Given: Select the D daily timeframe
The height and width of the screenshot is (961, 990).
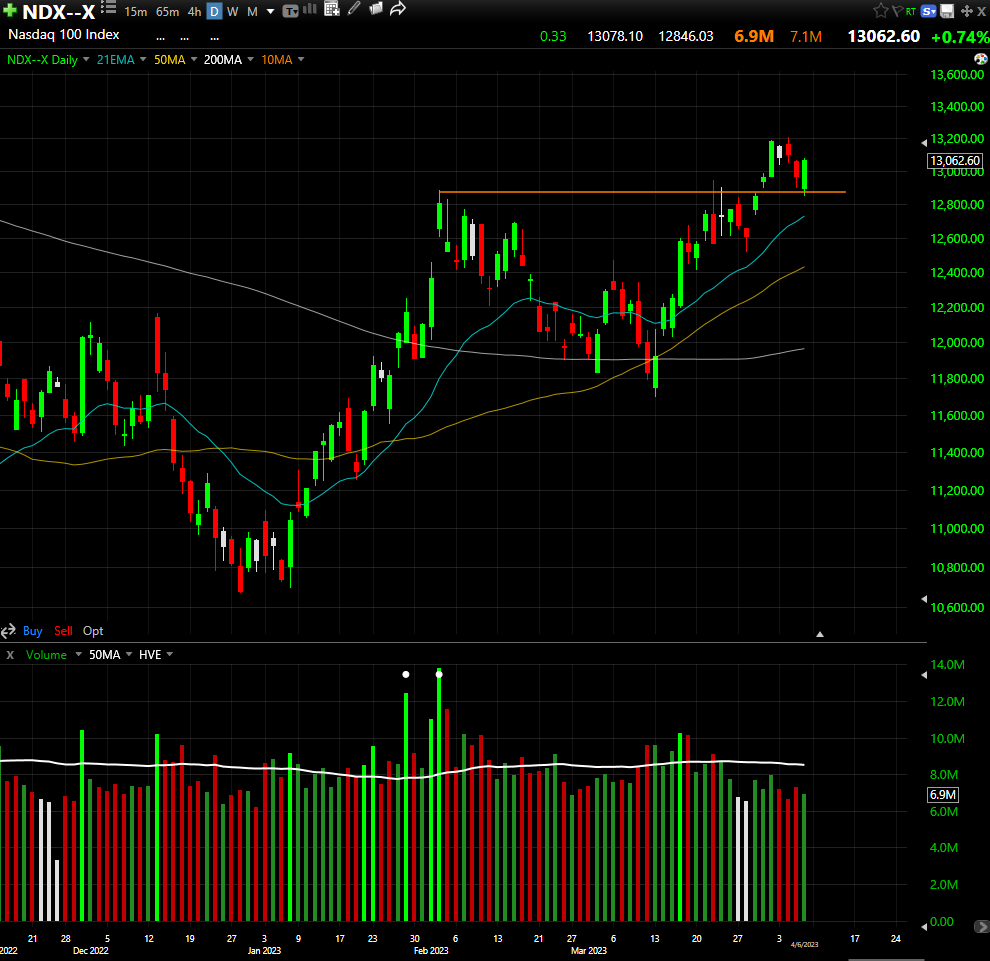Looking at the screenshot, I should (215, 11).
